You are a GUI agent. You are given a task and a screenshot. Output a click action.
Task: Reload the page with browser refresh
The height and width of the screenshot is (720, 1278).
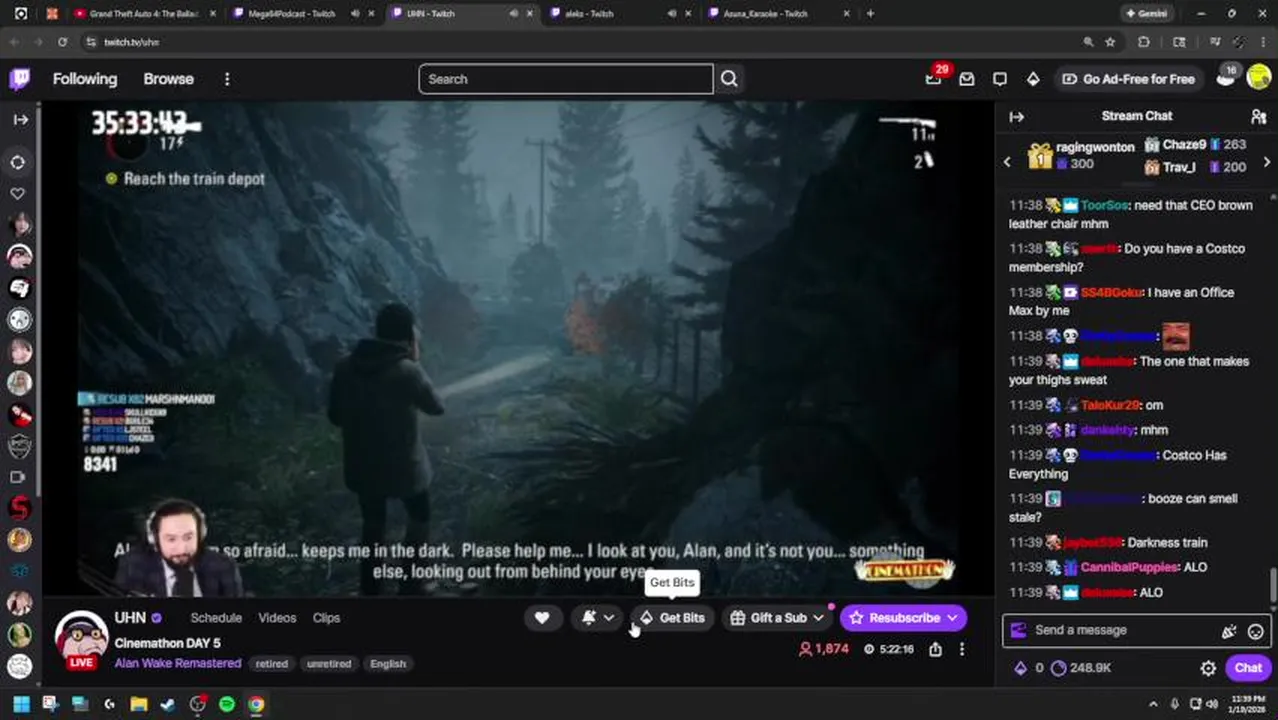[x=62, y=42]
